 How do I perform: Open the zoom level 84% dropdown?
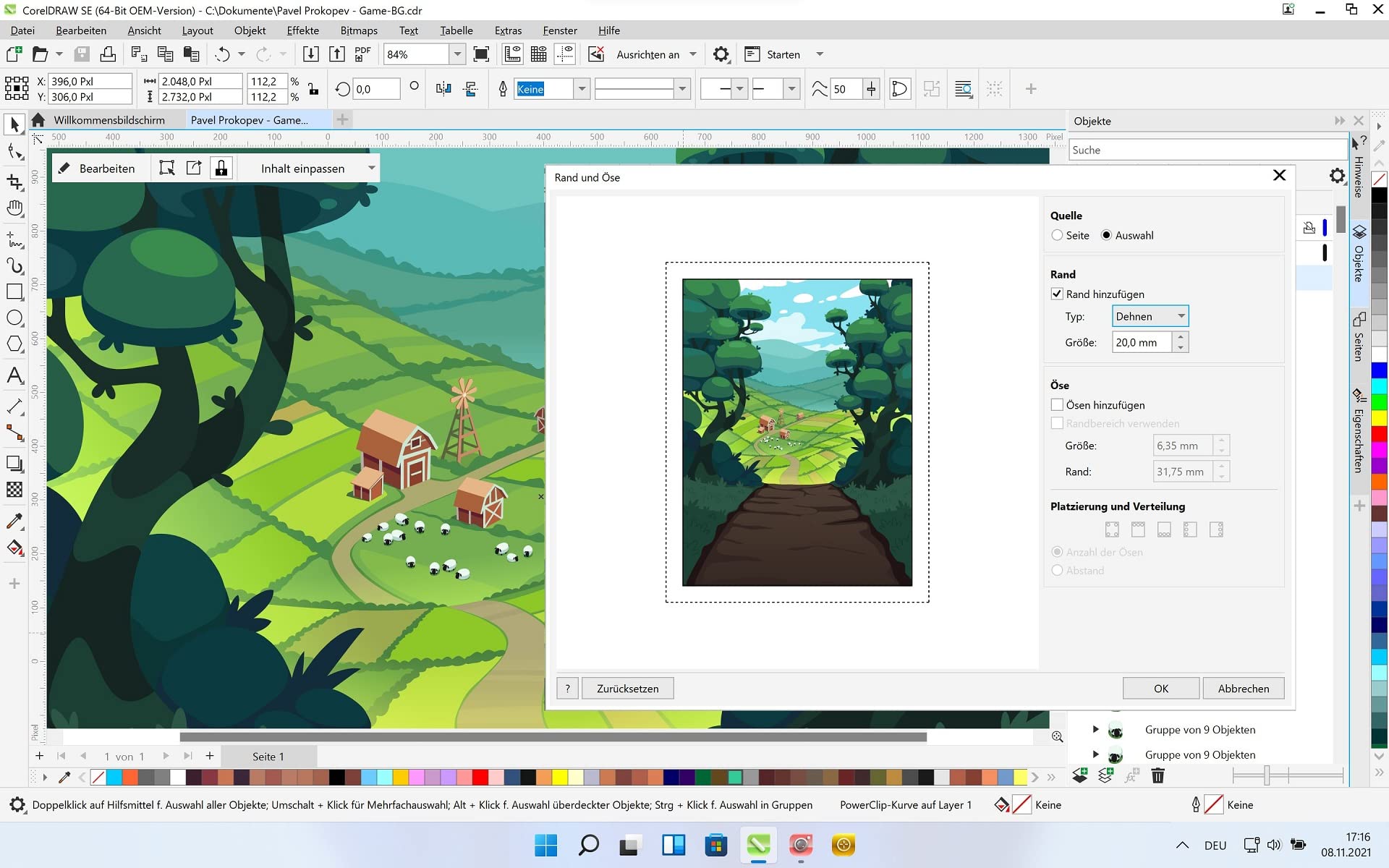click(x=457, y=54)
